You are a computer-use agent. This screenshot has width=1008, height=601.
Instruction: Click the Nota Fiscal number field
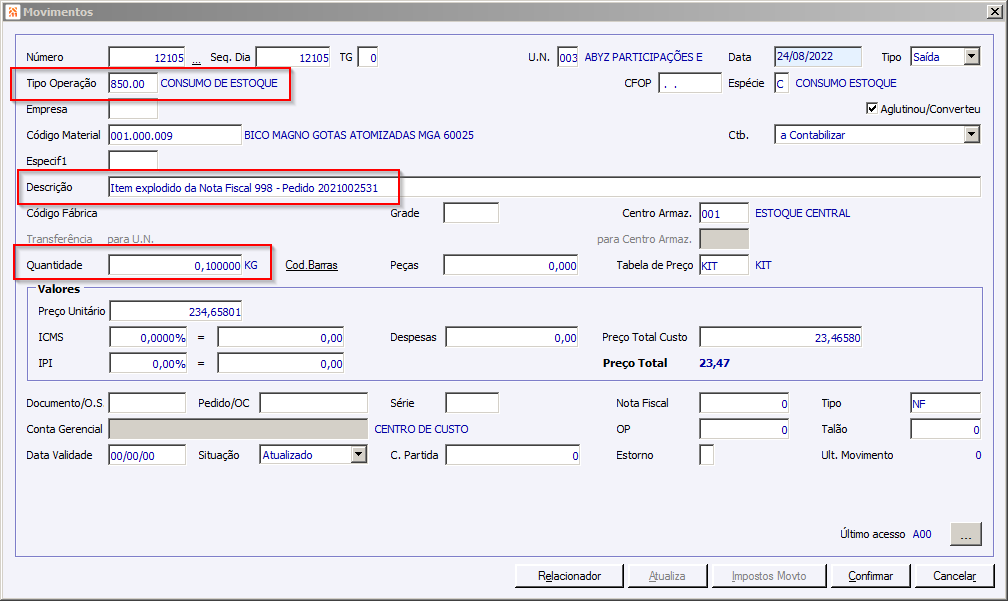(x=744, y=403)
